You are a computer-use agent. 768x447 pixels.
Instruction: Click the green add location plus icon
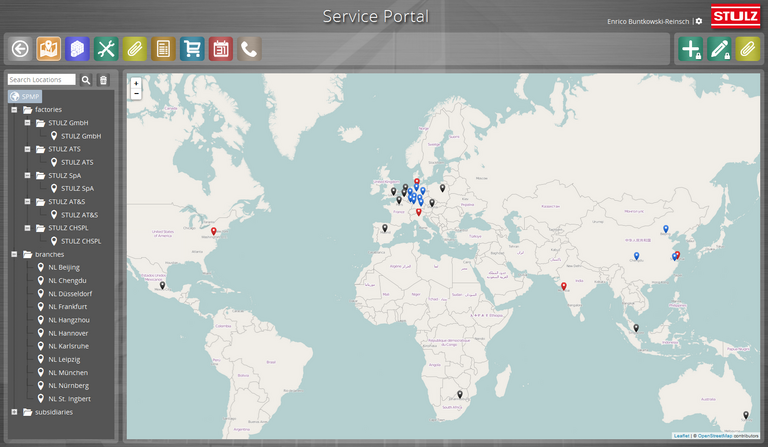(x=691, y=49)
